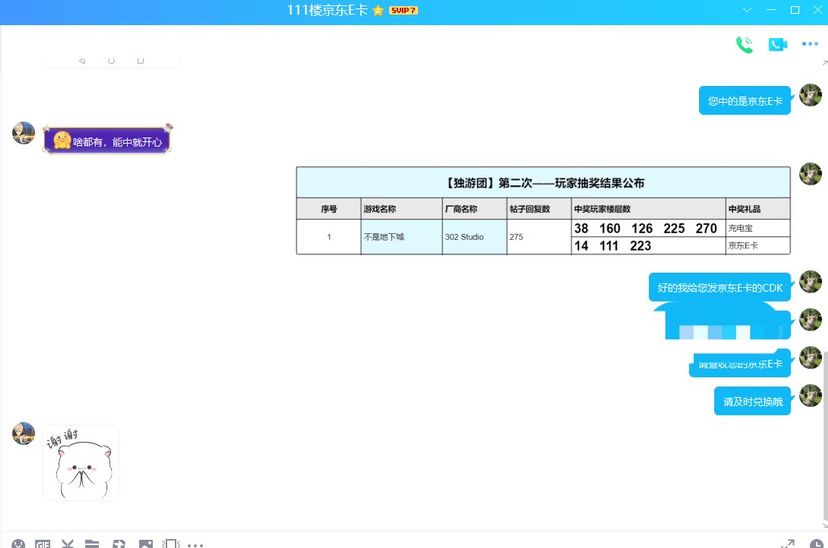The image size is (828, 548).
Task: Open the 谢谢 hamster sticker
Action: (81, 463)
